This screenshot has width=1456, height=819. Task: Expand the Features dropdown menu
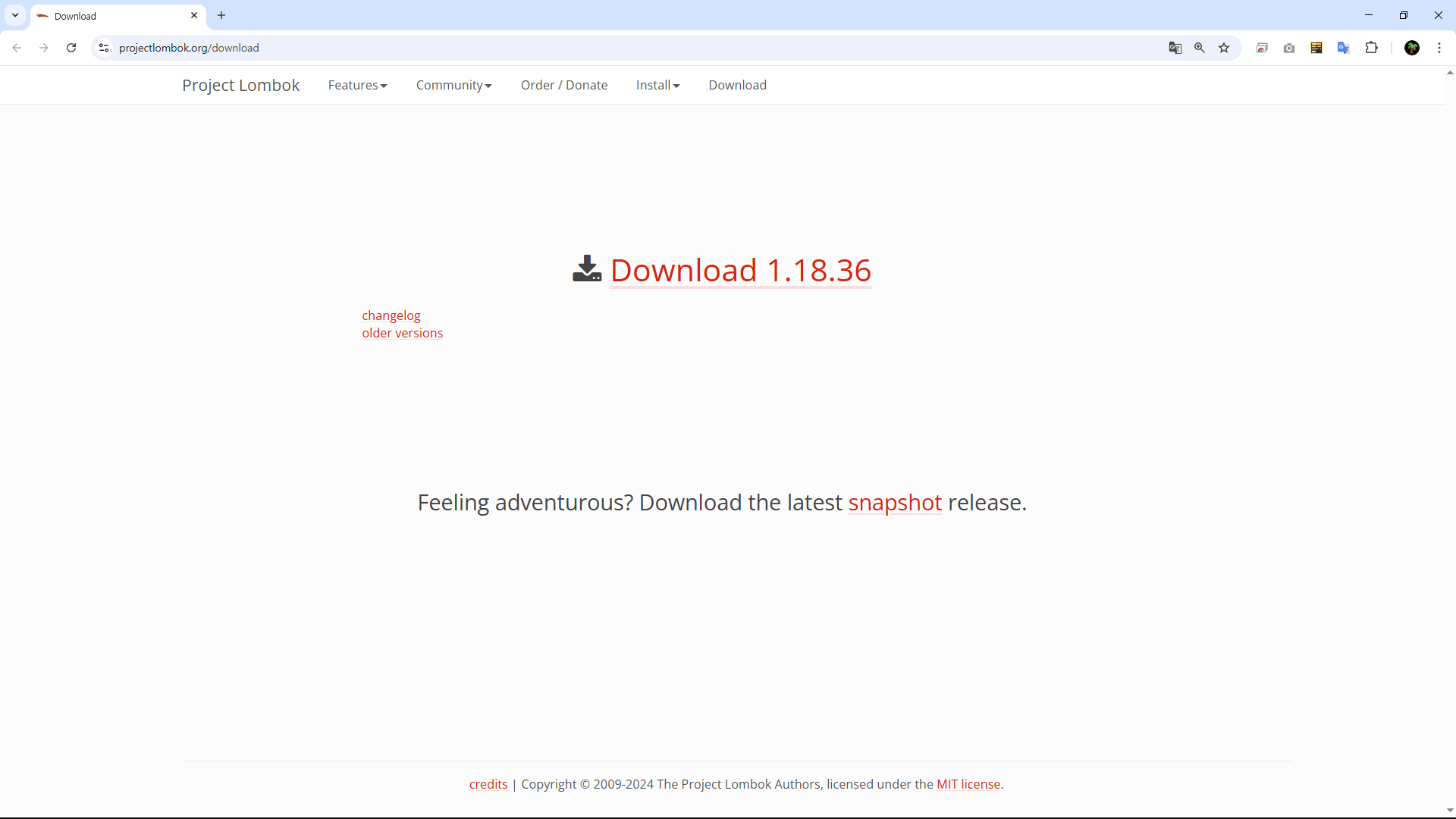click(x=357, y=85)
